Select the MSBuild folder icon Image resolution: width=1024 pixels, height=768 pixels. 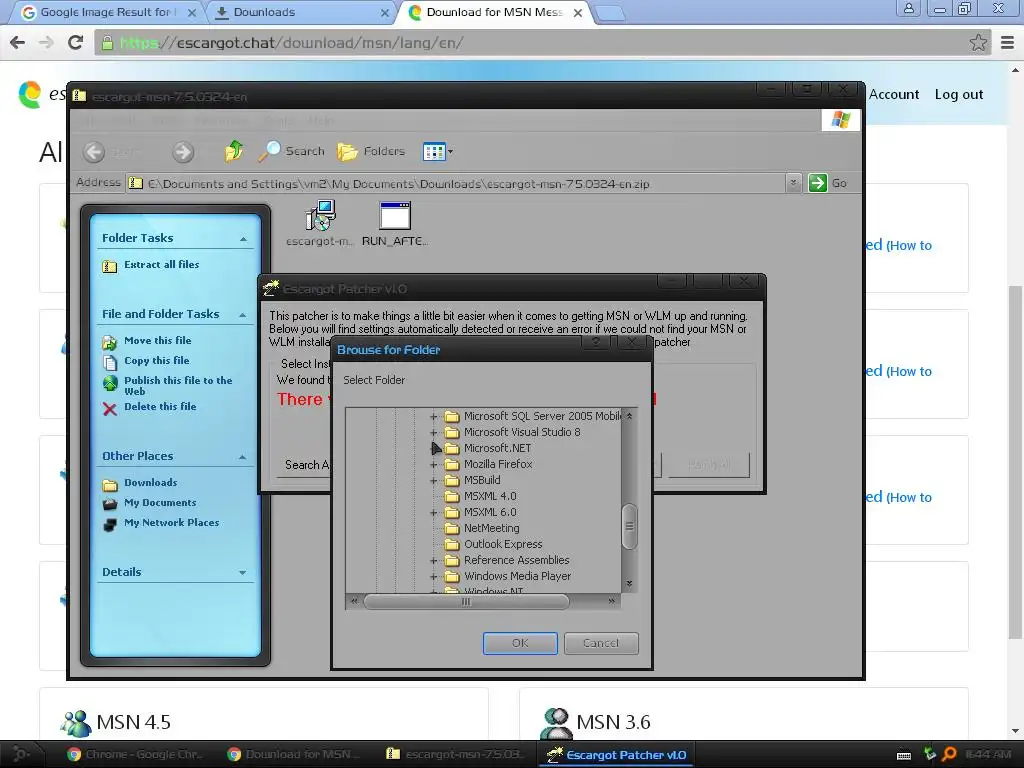click(452, 480)
